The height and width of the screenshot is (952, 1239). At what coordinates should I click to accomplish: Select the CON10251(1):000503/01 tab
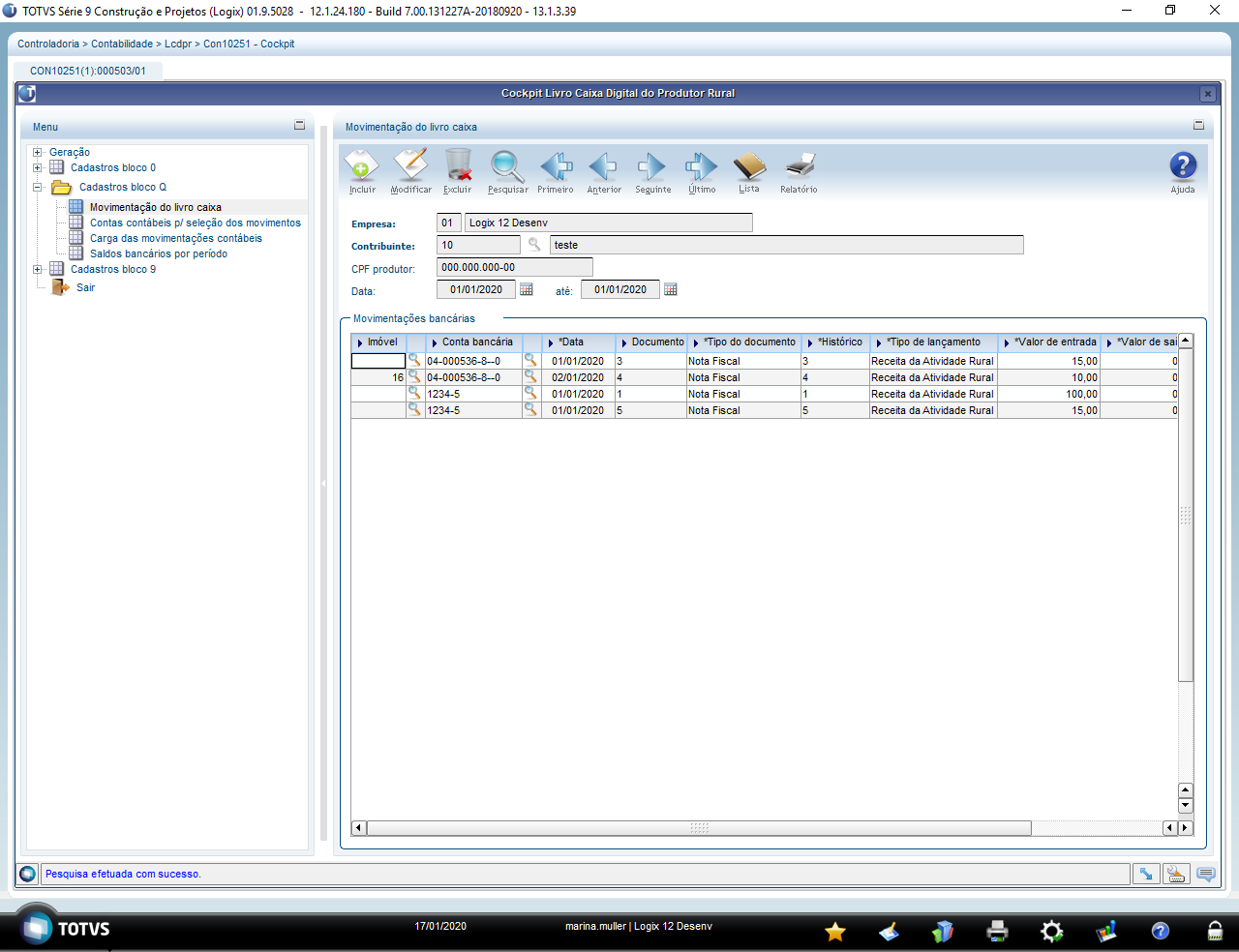pos(88,71)
